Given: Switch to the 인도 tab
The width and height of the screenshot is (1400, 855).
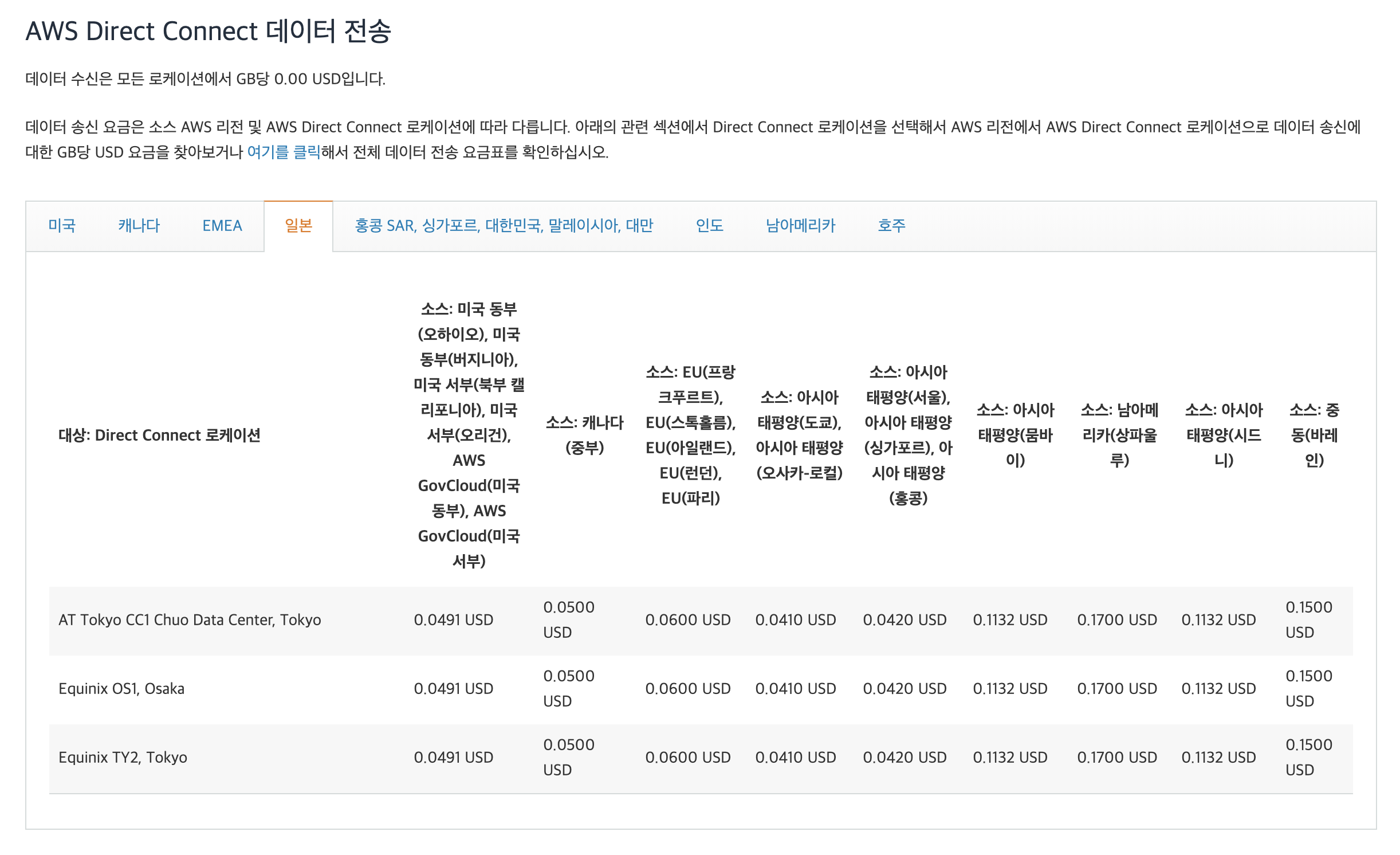Looking at the screenshot, I should 709,226.
